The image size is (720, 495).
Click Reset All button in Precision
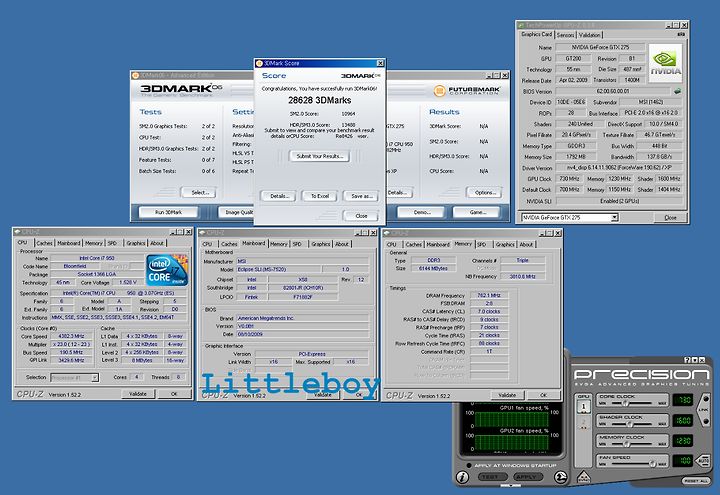tap(695, 480)
